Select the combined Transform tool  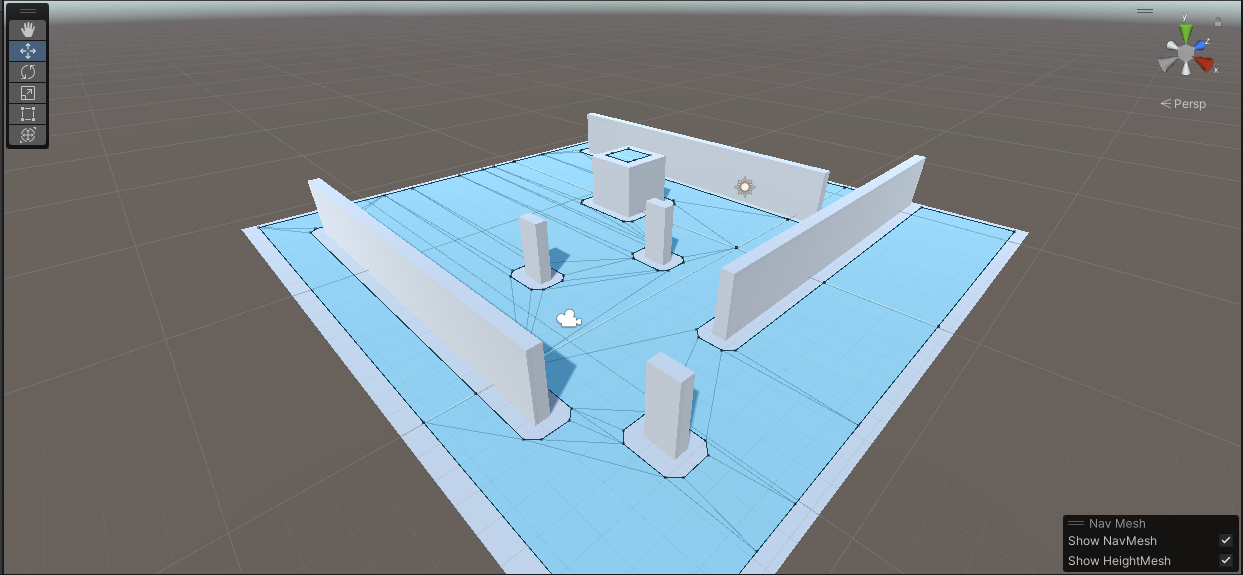pyautogui.click(x=28, y=134)
